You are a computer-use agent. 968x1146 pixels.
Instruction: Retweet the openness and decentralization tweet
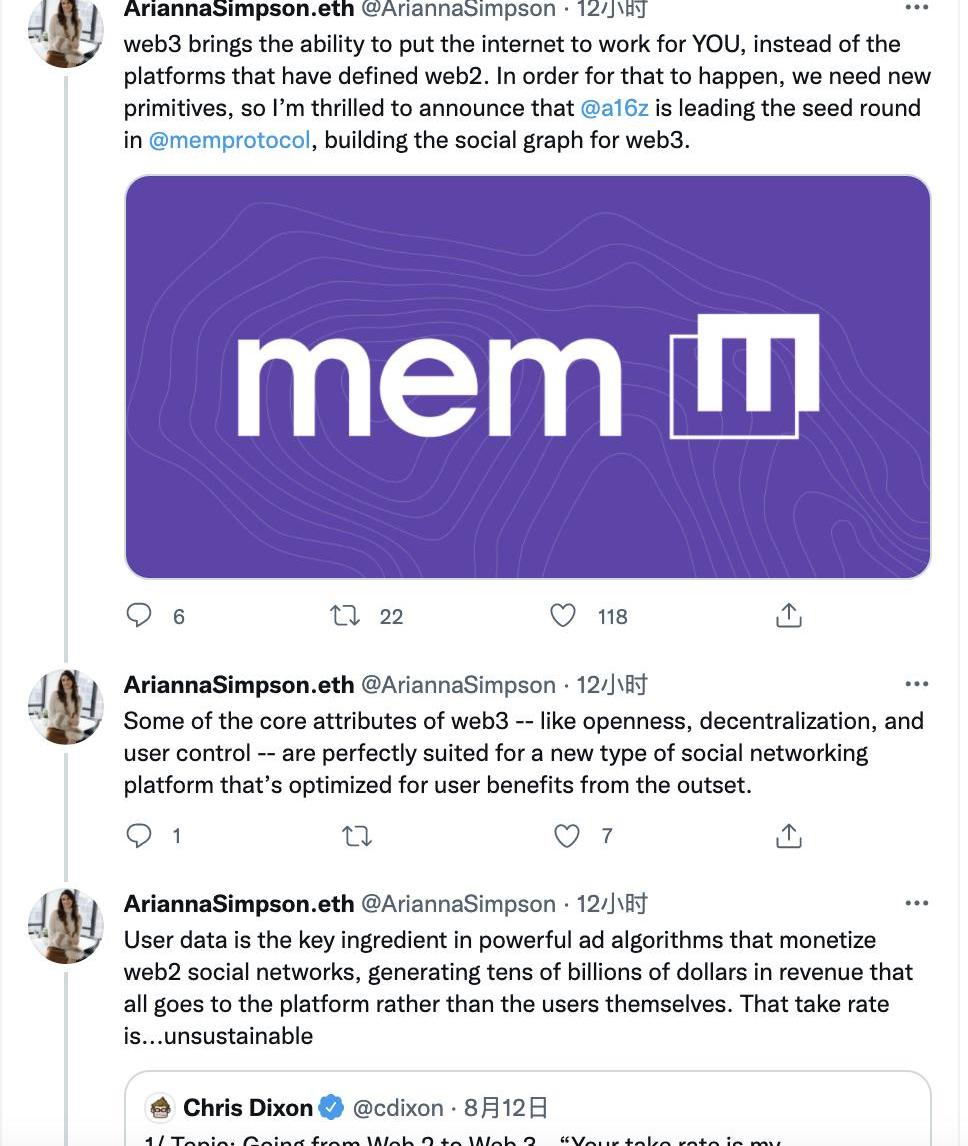(357, 835)
